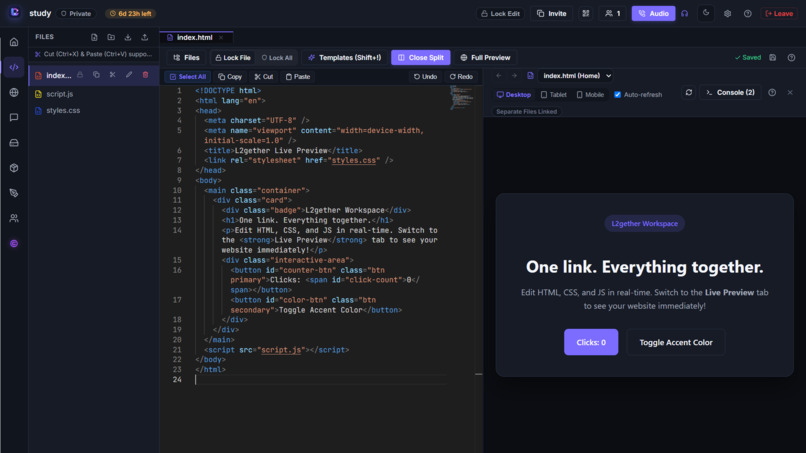This screenshot has height=453, width=806.
Task: Refresh the preview with reload icon
Action: click(x=689, y=93)
